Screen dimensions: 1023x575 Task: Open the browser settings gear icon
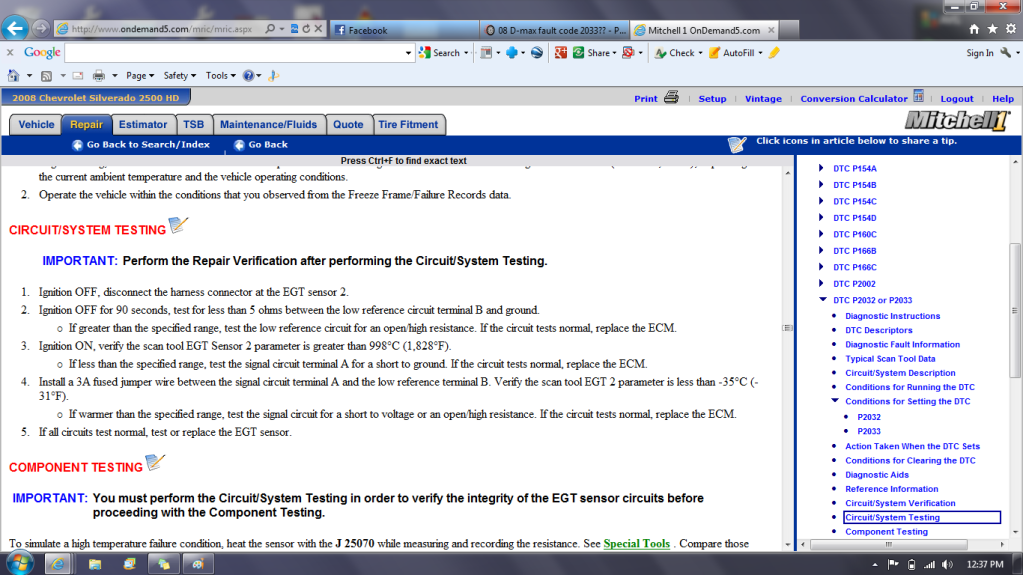1011,29
